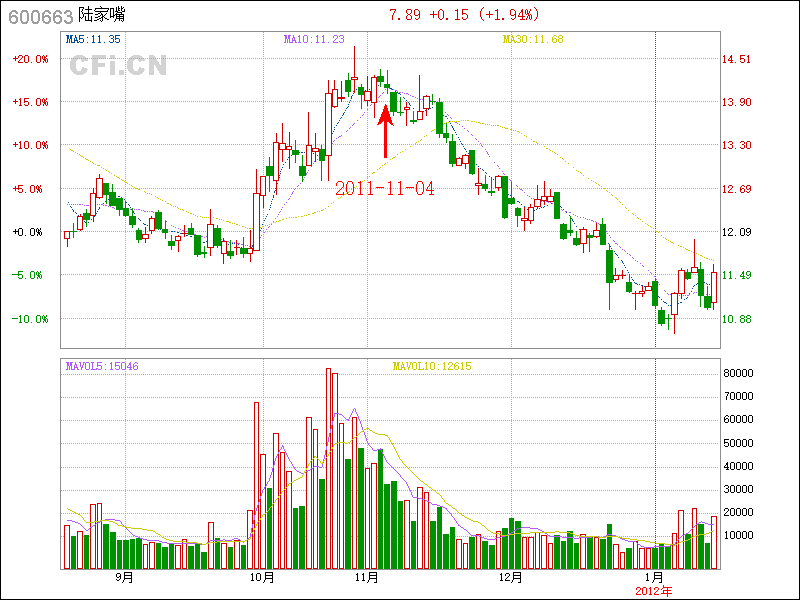
Task: Select the MAVOL10:12615 volume label
Action: (432, 366)
